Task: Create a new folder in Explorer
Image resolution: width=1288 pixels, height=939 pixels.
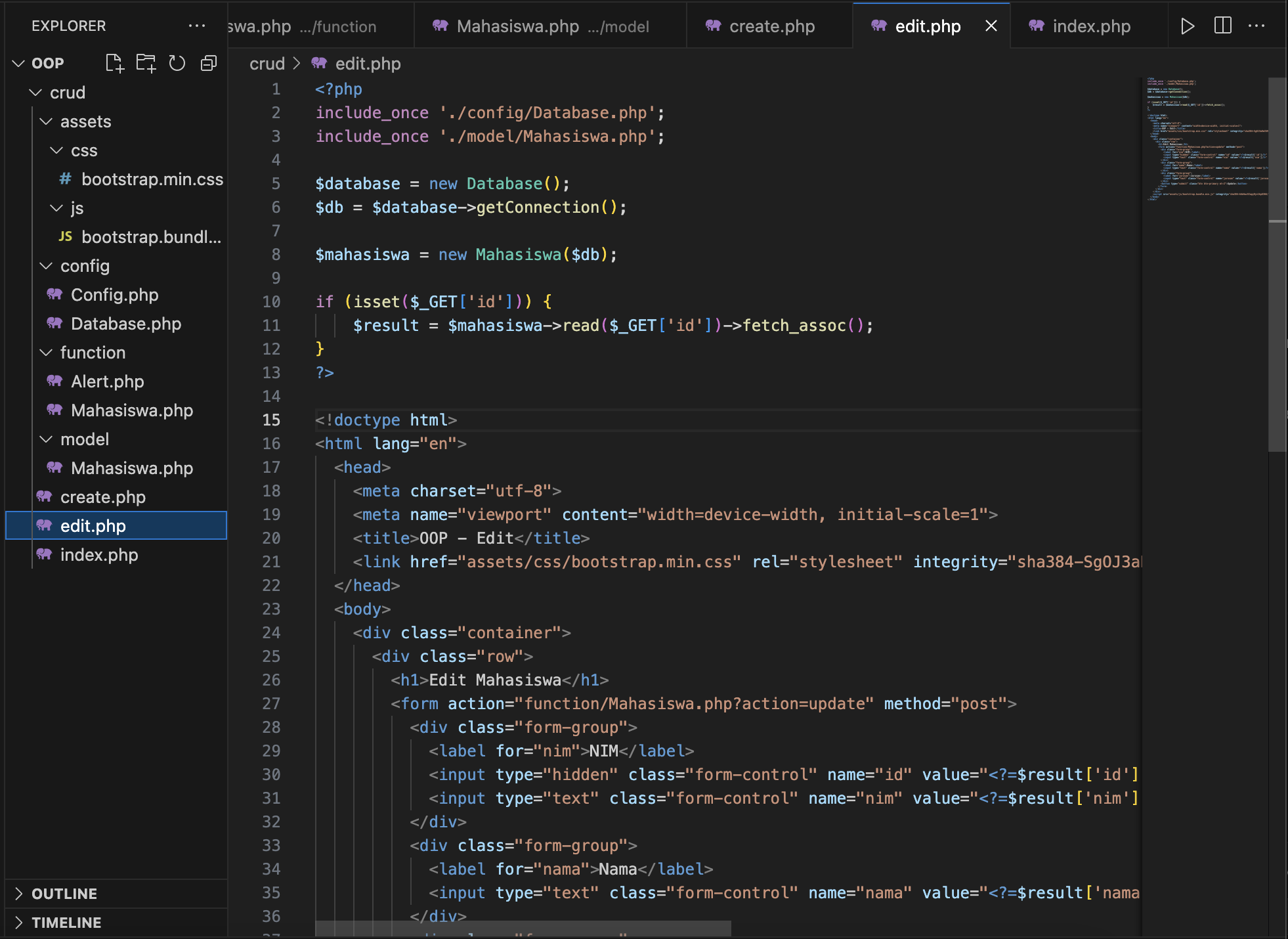Action: click(146, 63)
